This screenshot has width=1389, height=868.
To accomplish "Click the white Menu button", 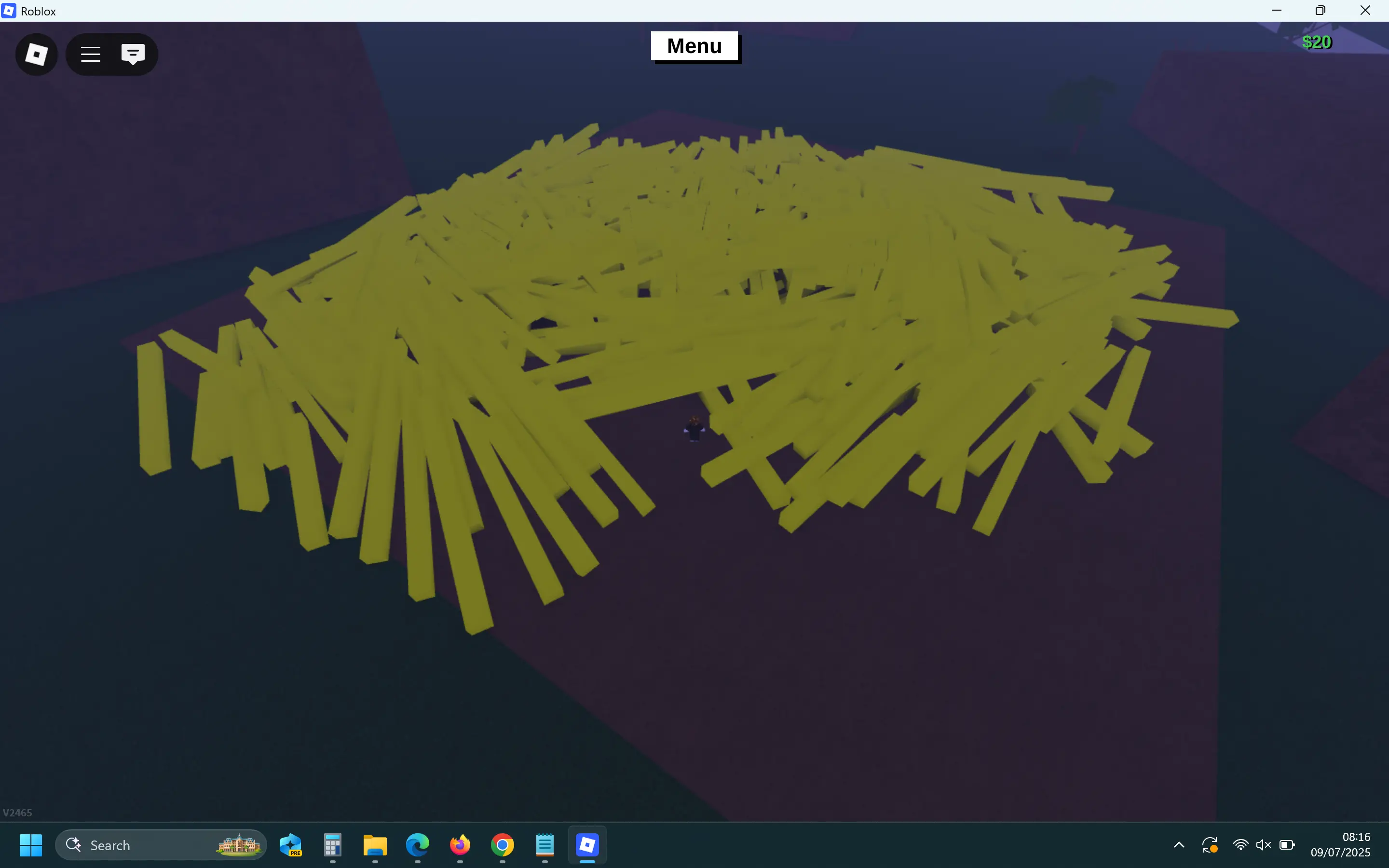I will pos(694,46).
